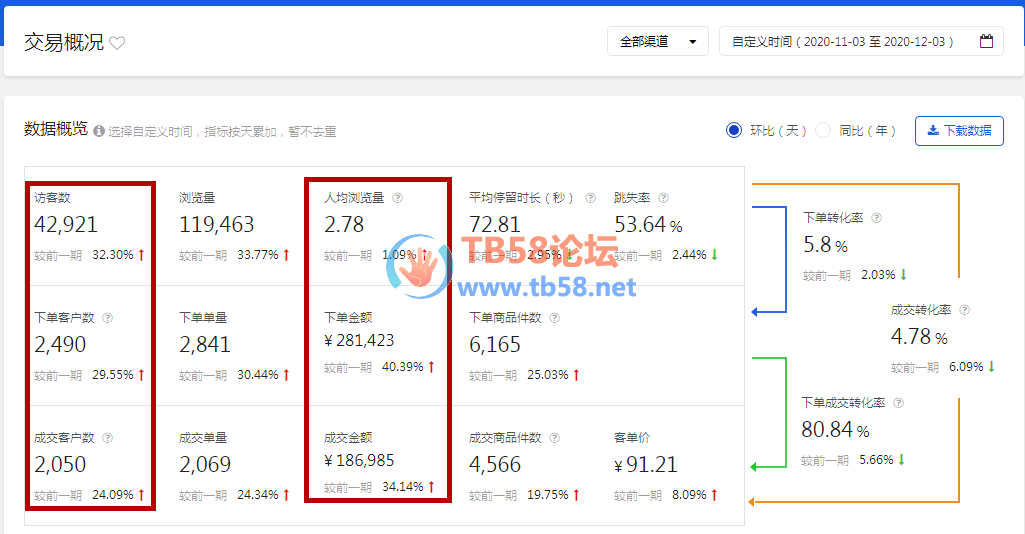1025x534 pixels.
Task: Click the calendar icon in date range field
Action: click(986, 42)
